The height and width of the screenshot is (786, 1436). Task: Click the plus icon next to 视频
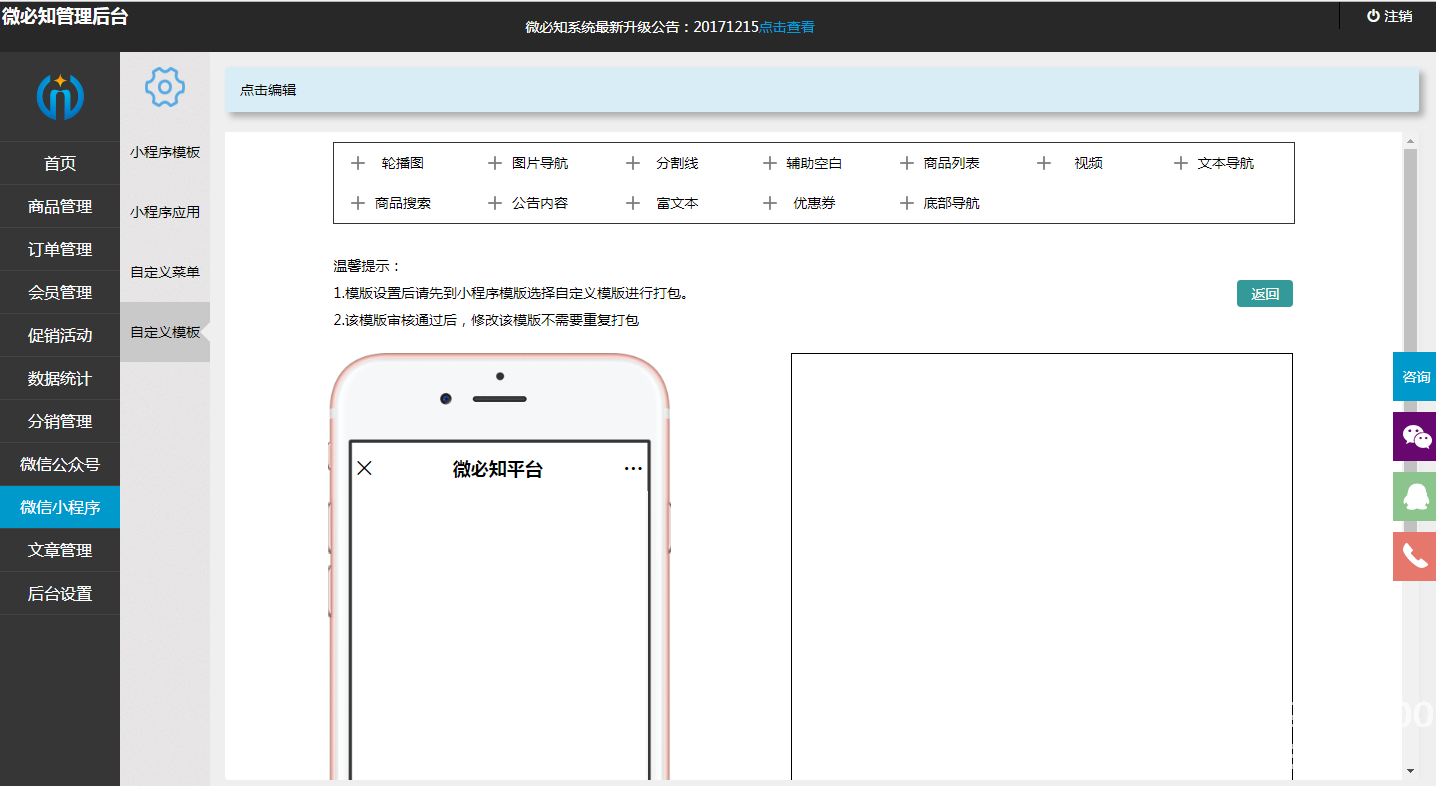click(x=1044, y=163)
